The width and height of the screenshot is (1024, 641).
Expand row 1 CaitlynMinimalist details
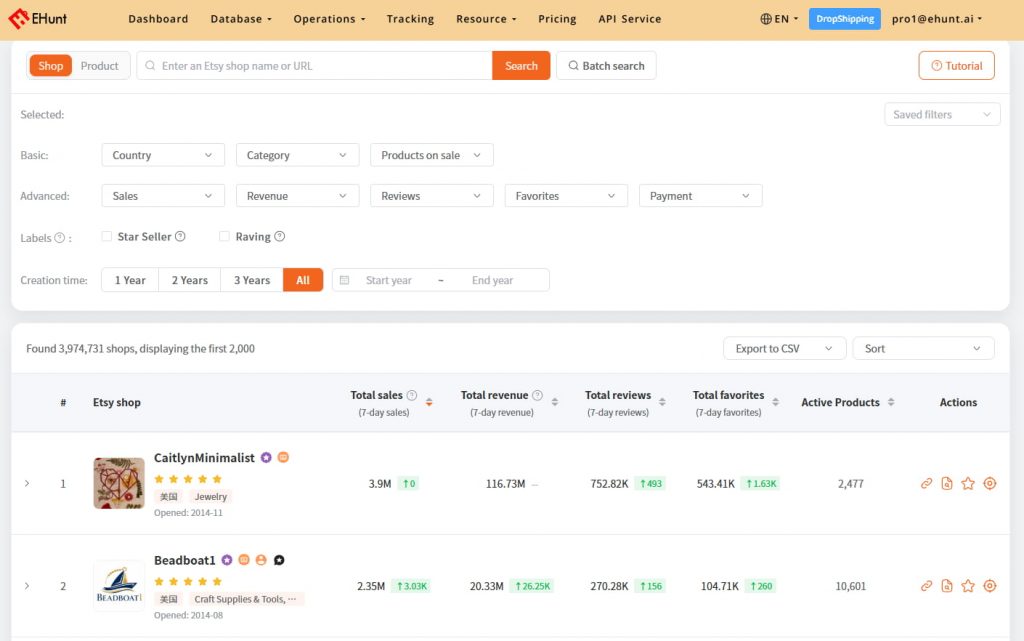[27, 484]
